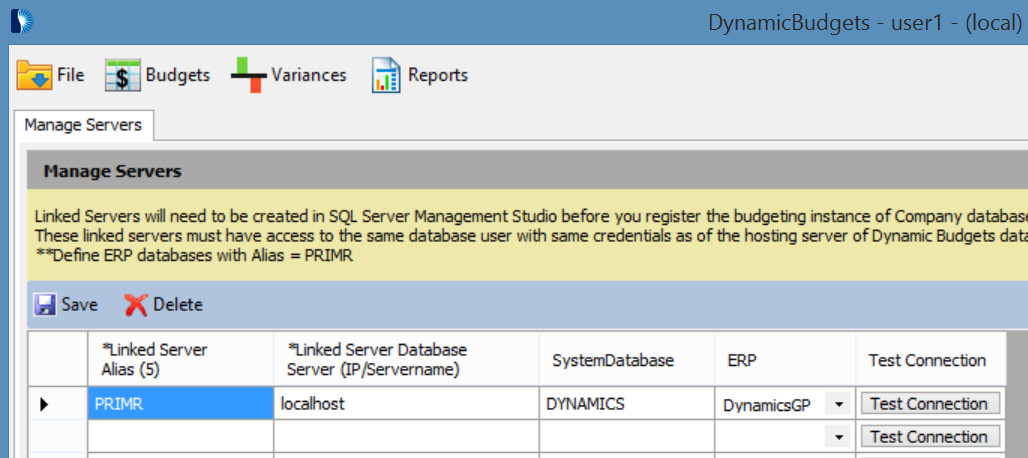1028x458 pixels.
Task: Click the empty database server cell in second row
Action: click(406, 436)
